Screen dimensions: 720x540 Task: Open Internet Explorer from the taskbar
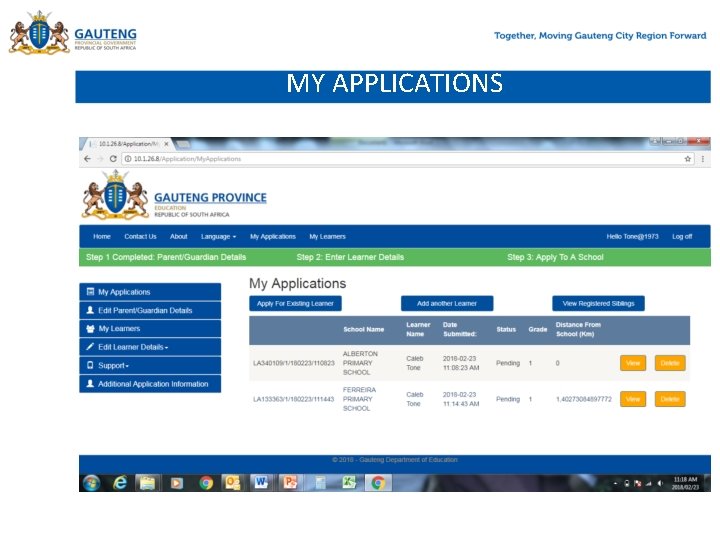[x=120, y=483]
